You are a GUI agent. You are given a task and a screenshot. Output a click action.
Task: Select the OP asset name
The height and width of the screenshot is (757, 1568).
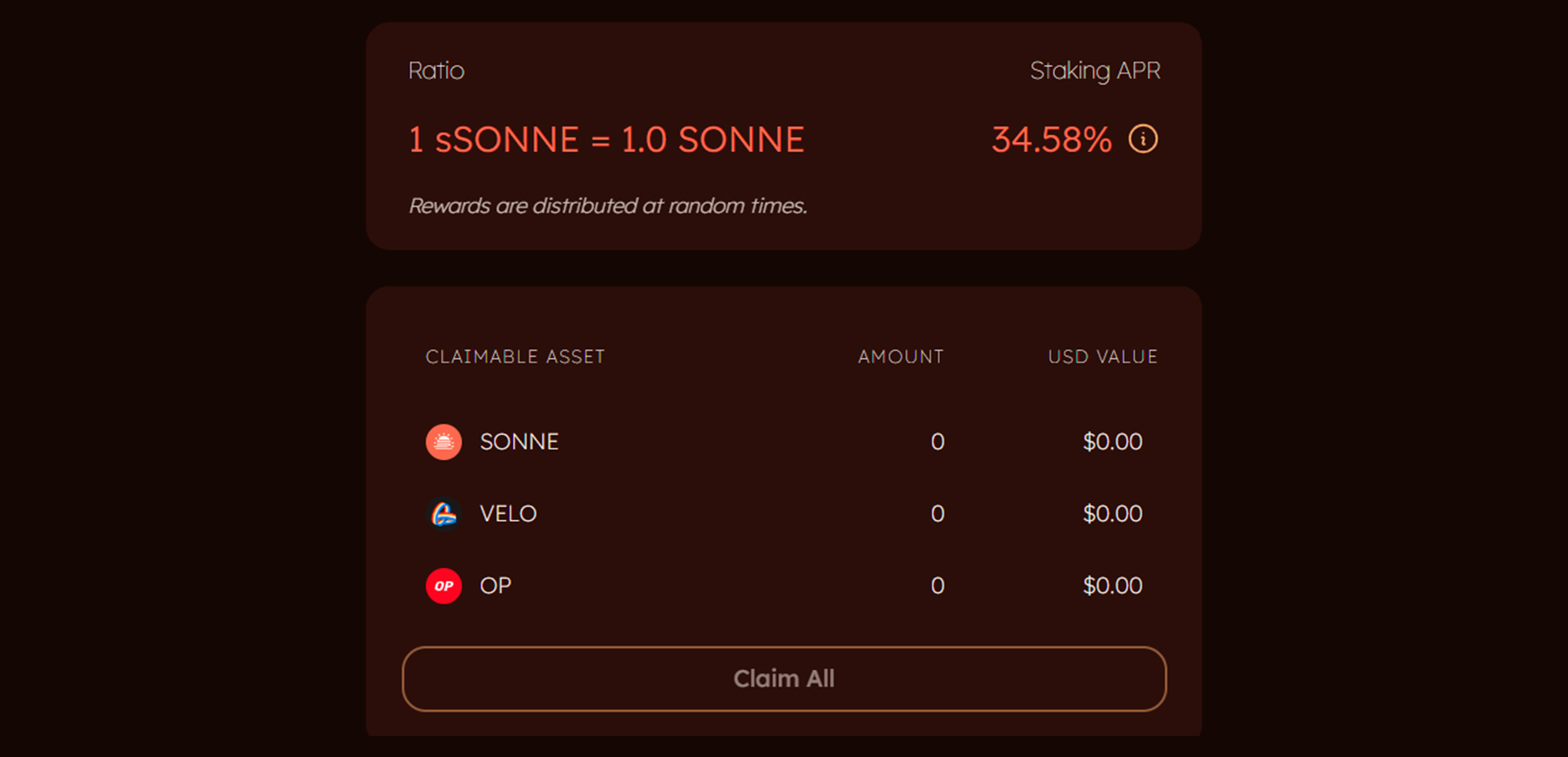click(x=496, y=586)
